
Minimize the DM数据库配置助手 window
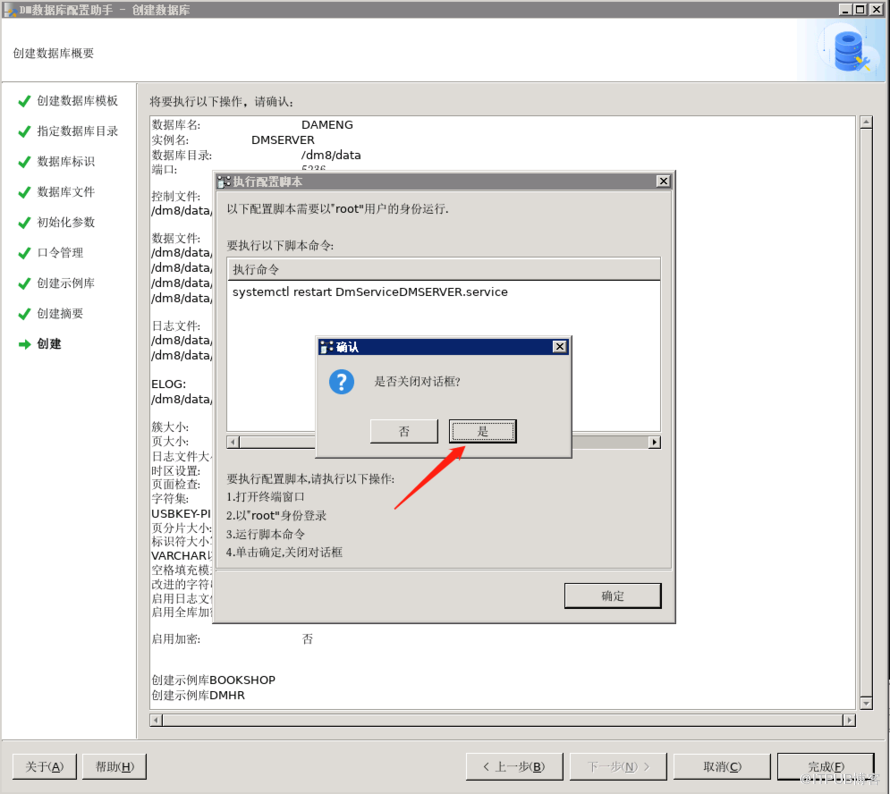[845, 9]
